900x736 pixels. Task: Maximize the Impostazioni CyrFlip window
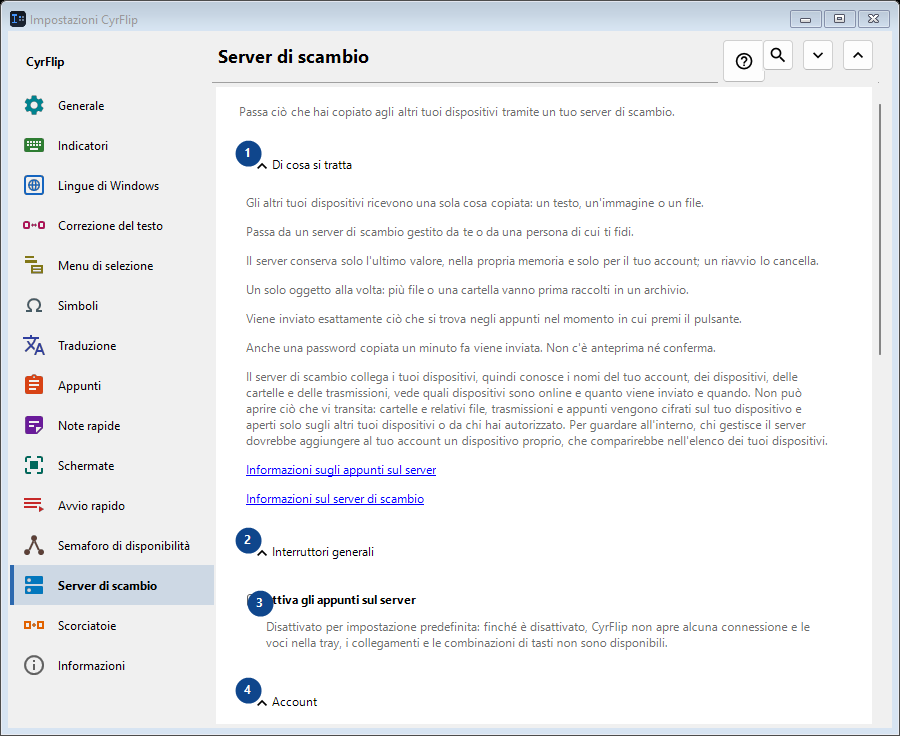[839, 19]
